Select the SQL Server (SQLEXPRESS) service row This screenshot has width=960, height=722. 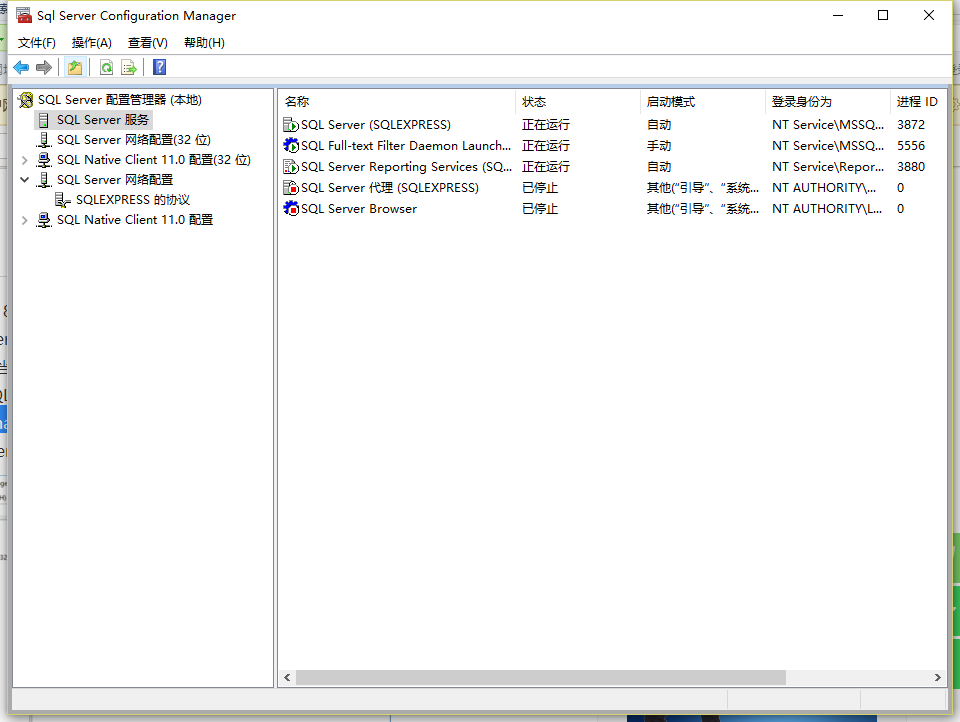[x=612, y=125]
